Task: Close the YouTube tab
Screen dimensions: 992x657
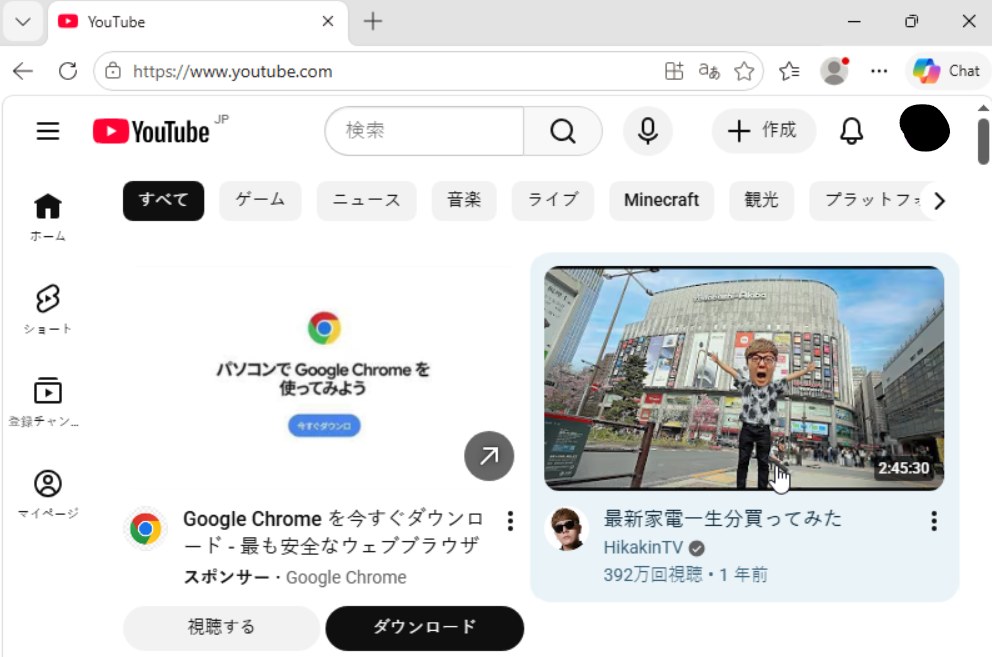Action: (328, 22)
